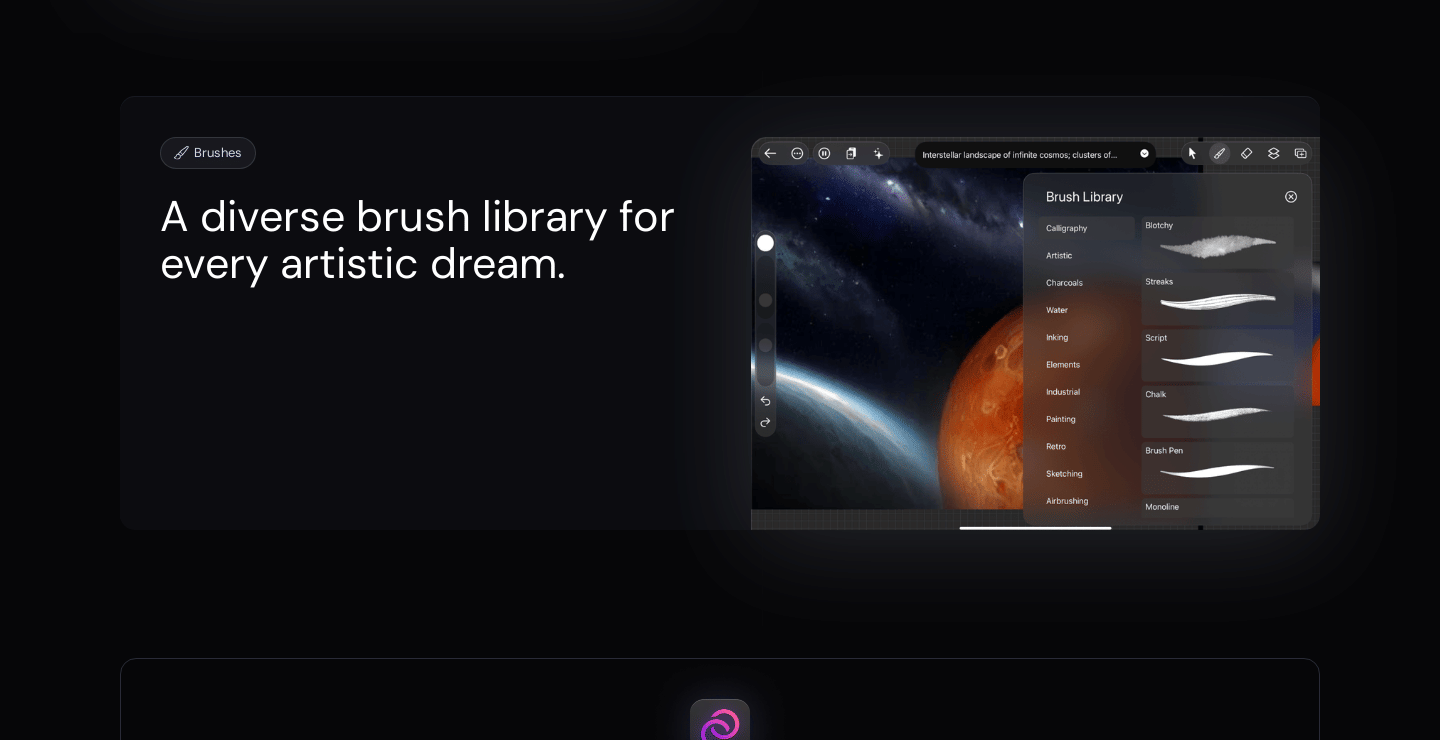Click the pause circle icon
This screenshot has width=1440, height=740.
(x=824, y=153)
